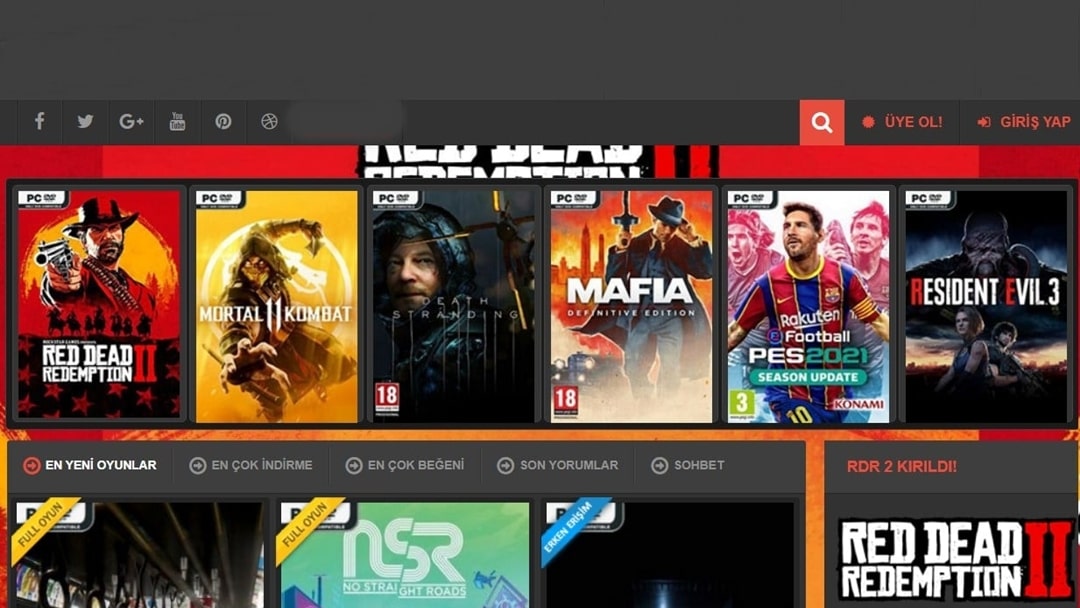Click the GİRİŞ YAP login link

1024,122
